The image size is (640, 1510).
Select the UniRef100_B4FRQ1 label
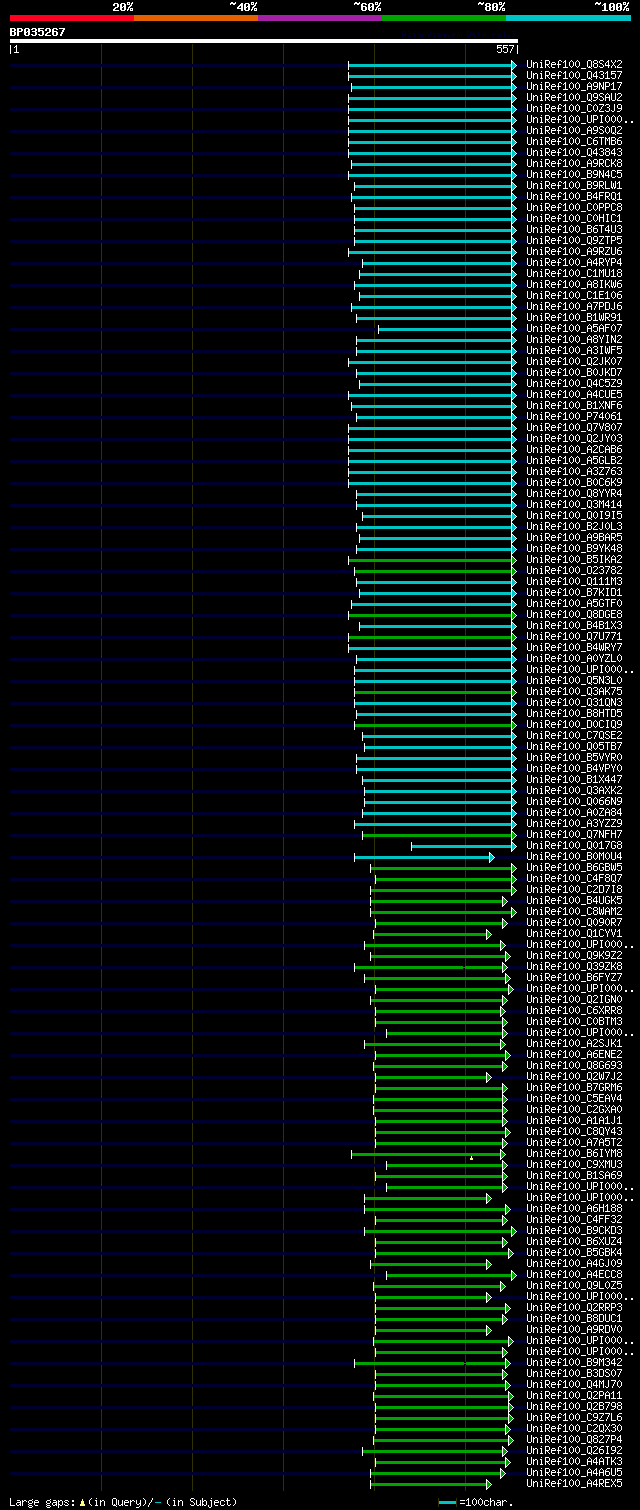pos(574,196)
